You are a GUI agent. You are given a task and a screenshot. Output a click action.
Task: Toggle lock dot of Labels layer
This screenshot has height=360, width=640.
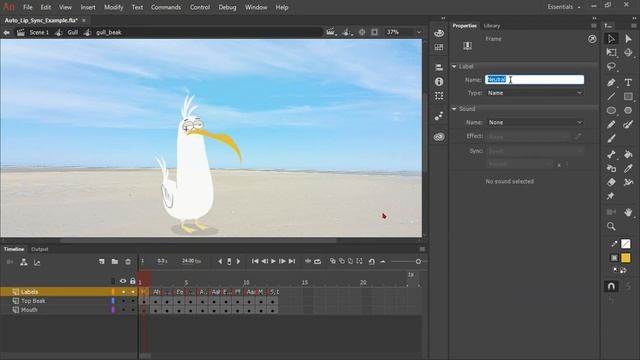(x=133, y=292)
